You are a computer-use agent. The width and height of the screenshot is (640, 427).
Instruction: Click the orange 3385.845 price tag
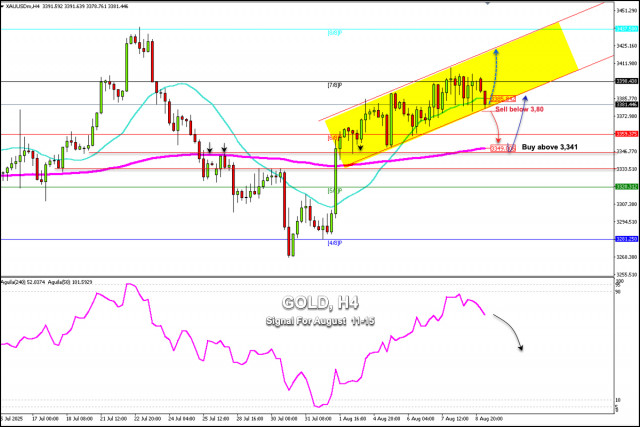(503, 99)
